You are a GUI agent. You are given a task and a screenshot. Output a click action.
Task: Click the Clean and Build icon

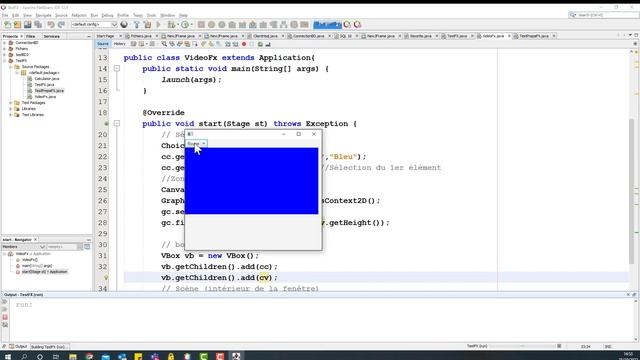(147, 25)
